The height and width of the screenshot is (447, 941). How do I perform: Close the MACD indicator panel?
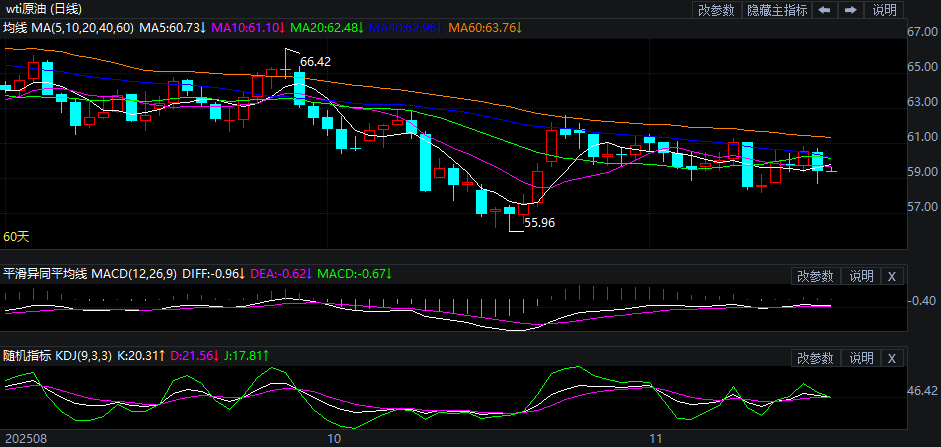coord(892,276)
